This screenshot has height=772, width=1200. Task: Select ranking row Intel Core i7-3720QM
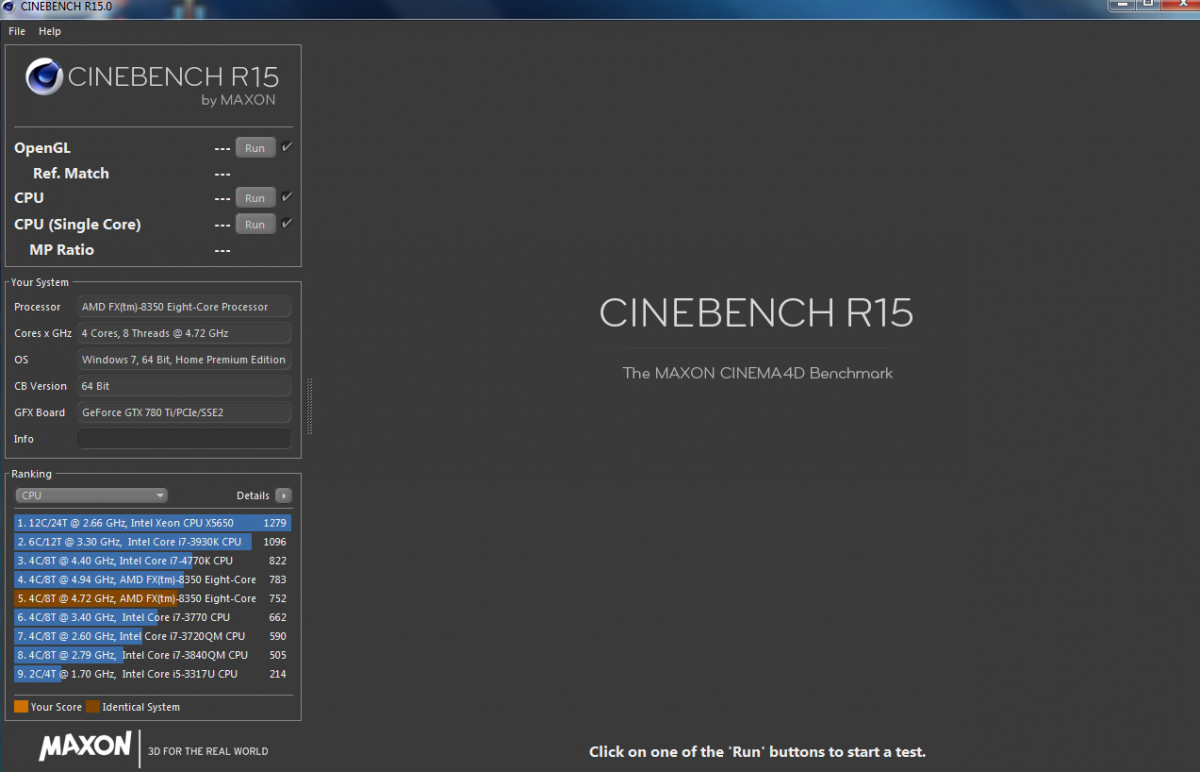[153, 636]
